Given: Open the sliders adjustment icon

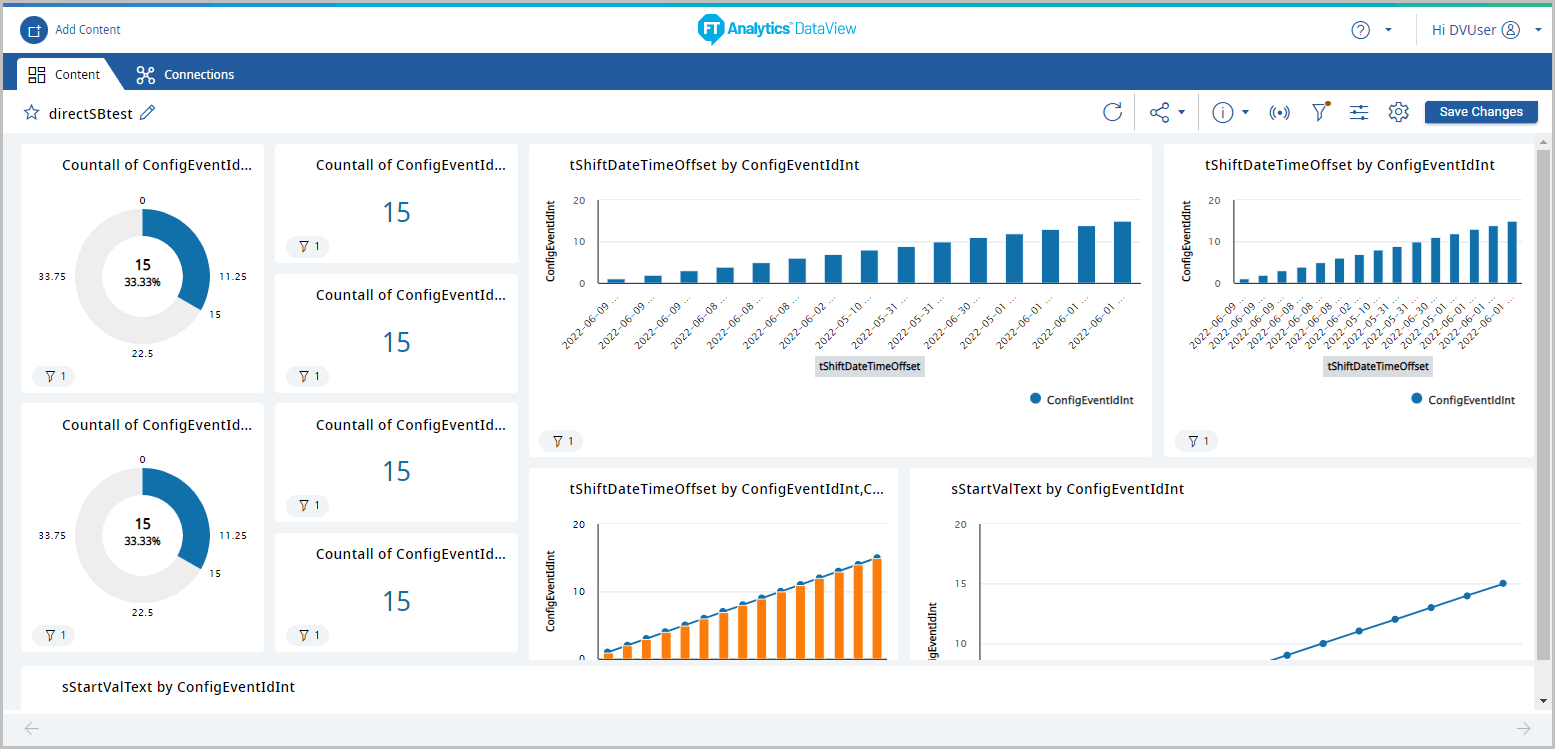Looking at the screenshot, I should point(1359,112).
